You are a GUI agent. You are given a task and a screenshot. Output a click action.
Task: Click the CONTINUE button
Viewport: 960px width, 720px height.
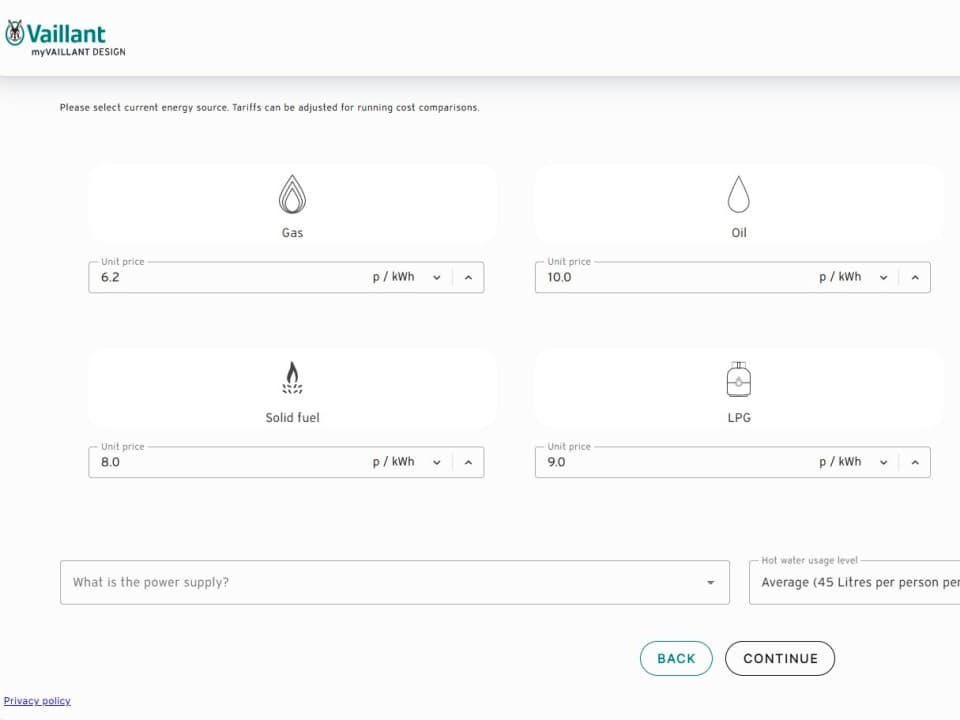pyautogui.click(x=780, y=658)
